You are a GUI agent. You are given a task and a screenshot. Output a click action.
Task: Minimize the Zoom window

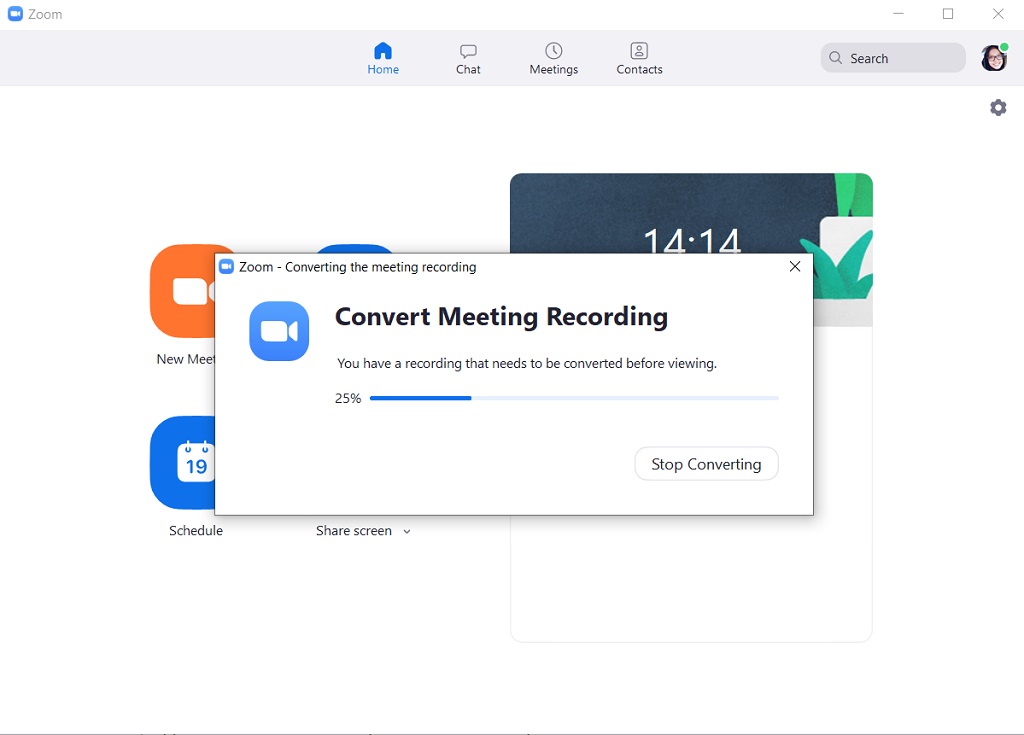pyautogui.click(x=898, y=14)
